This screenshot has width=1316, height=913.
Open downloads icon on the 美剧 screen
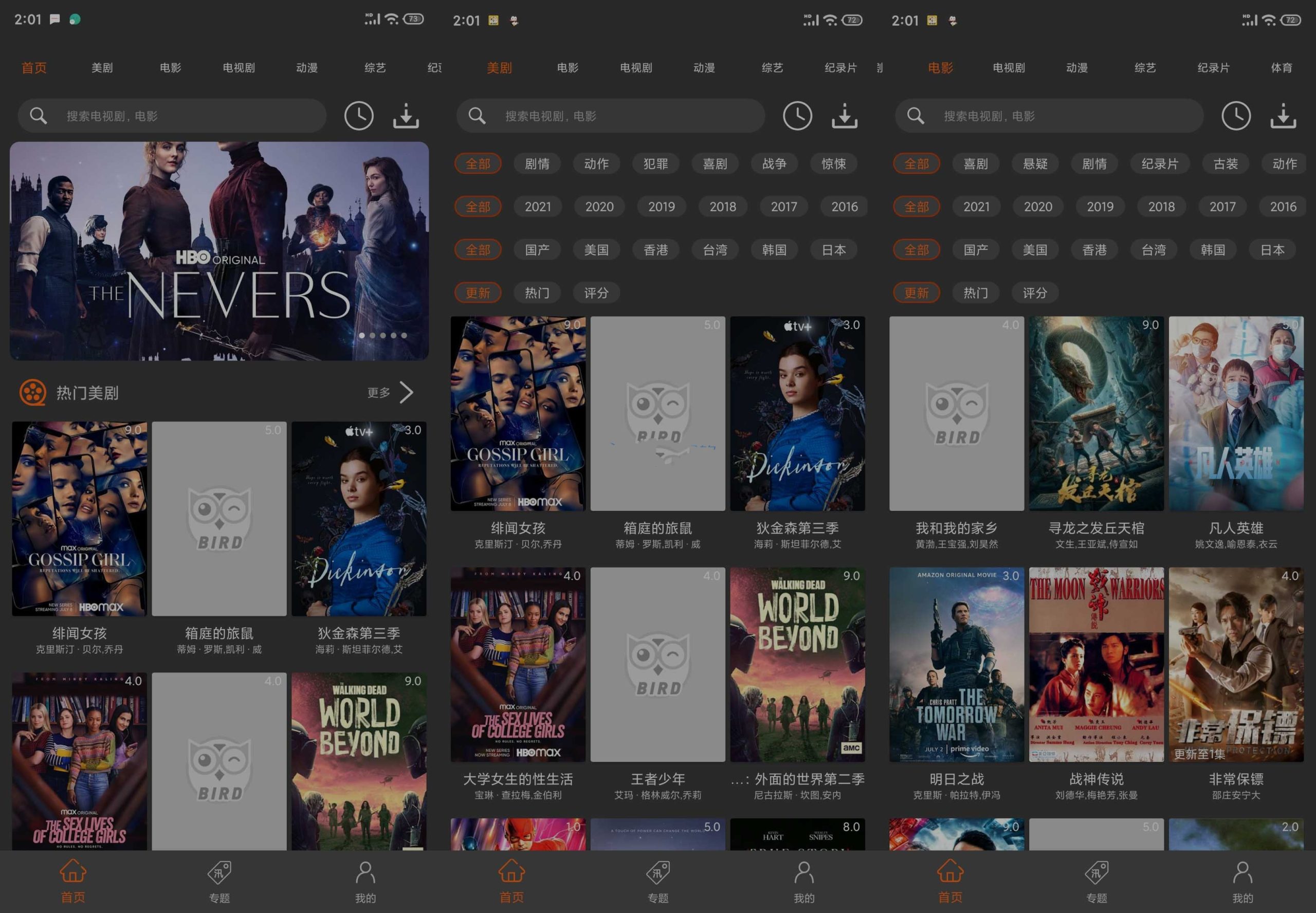tap(845, 116)
